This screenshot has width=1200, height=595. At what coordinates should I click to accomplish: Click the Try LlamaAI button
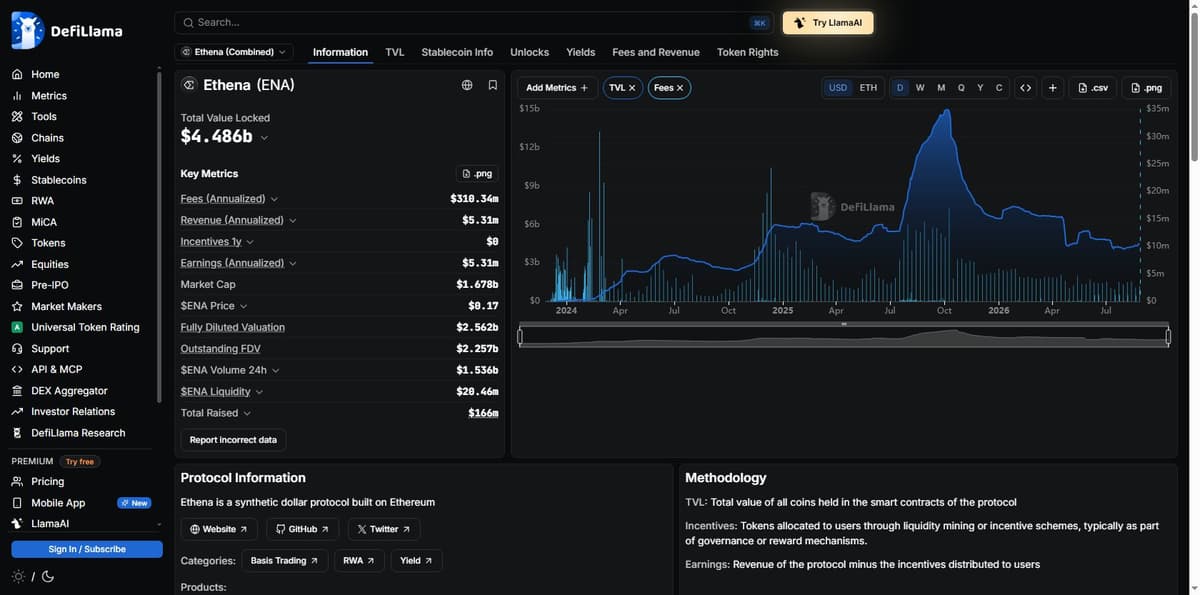828,23
